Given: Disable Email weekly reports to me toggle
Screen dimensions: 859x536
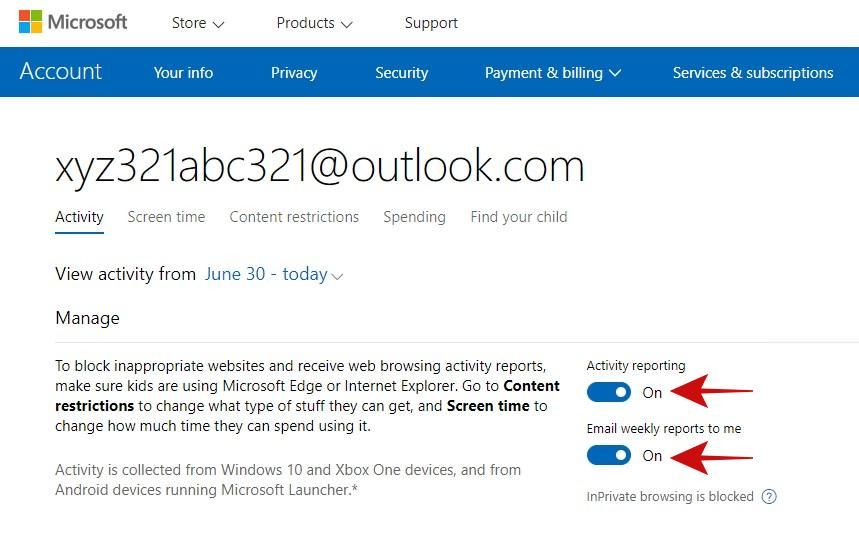Looking at the screenshot, I should tap(609, 456).
